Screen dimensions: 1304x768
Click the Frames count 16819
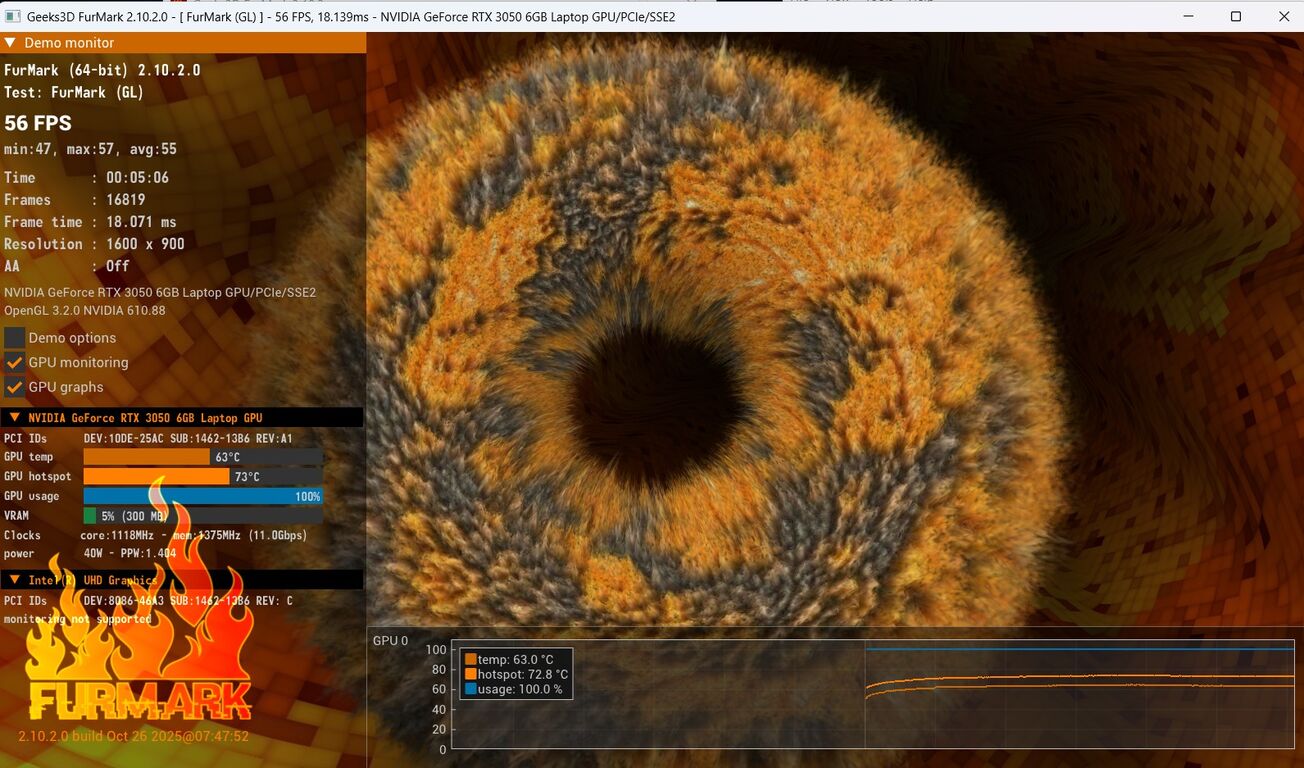125,200
